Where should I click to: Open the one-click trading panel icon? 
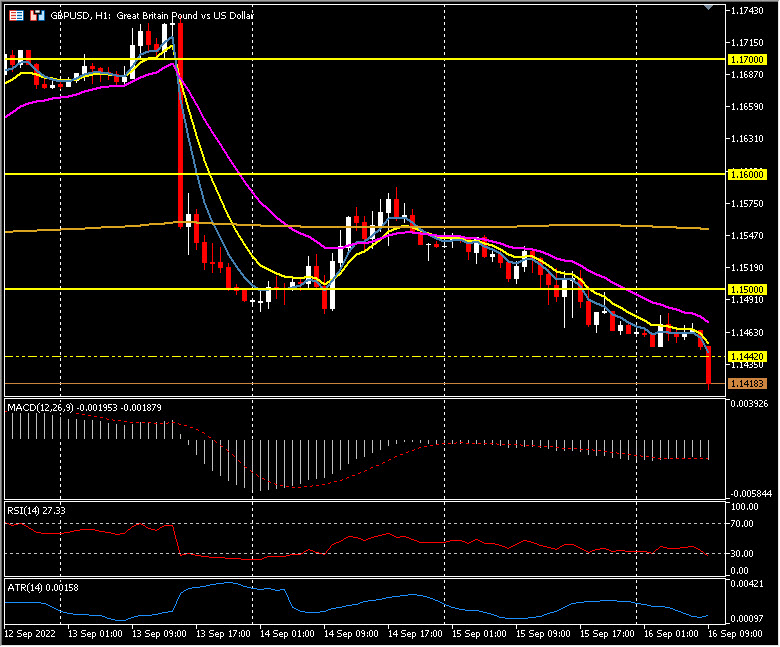15,16
